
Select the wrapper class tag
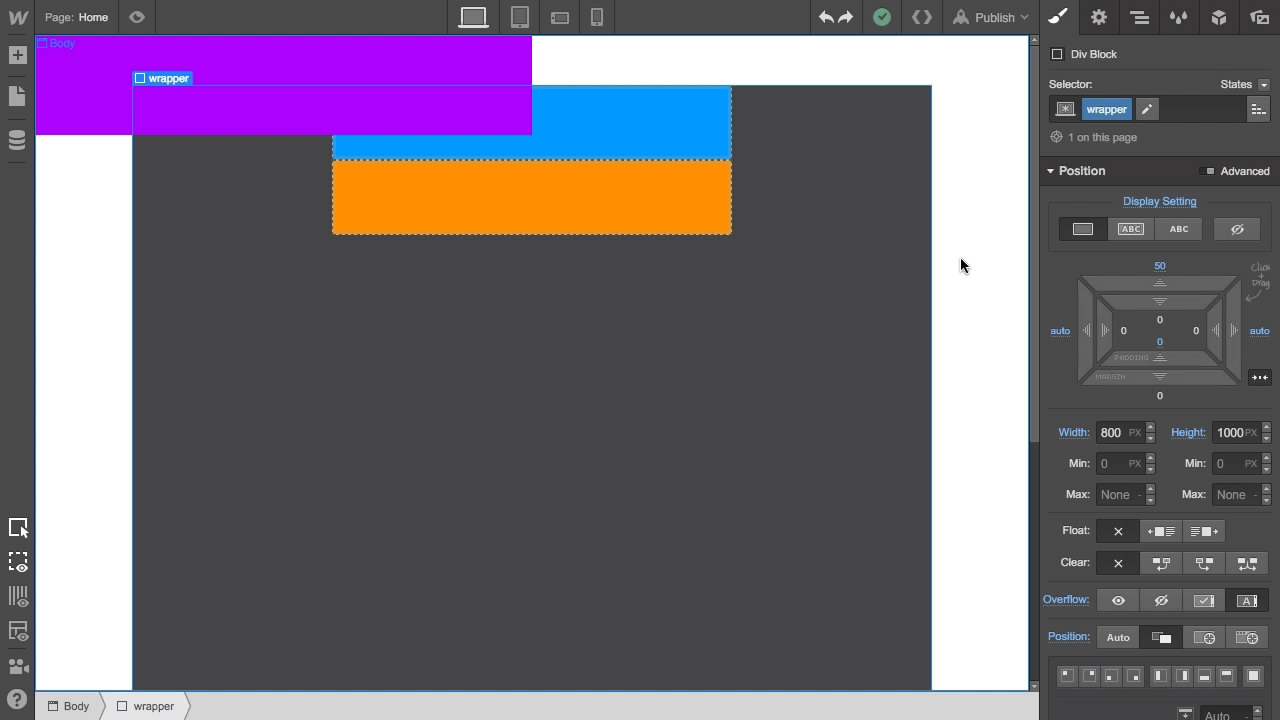pos(1106,109)
